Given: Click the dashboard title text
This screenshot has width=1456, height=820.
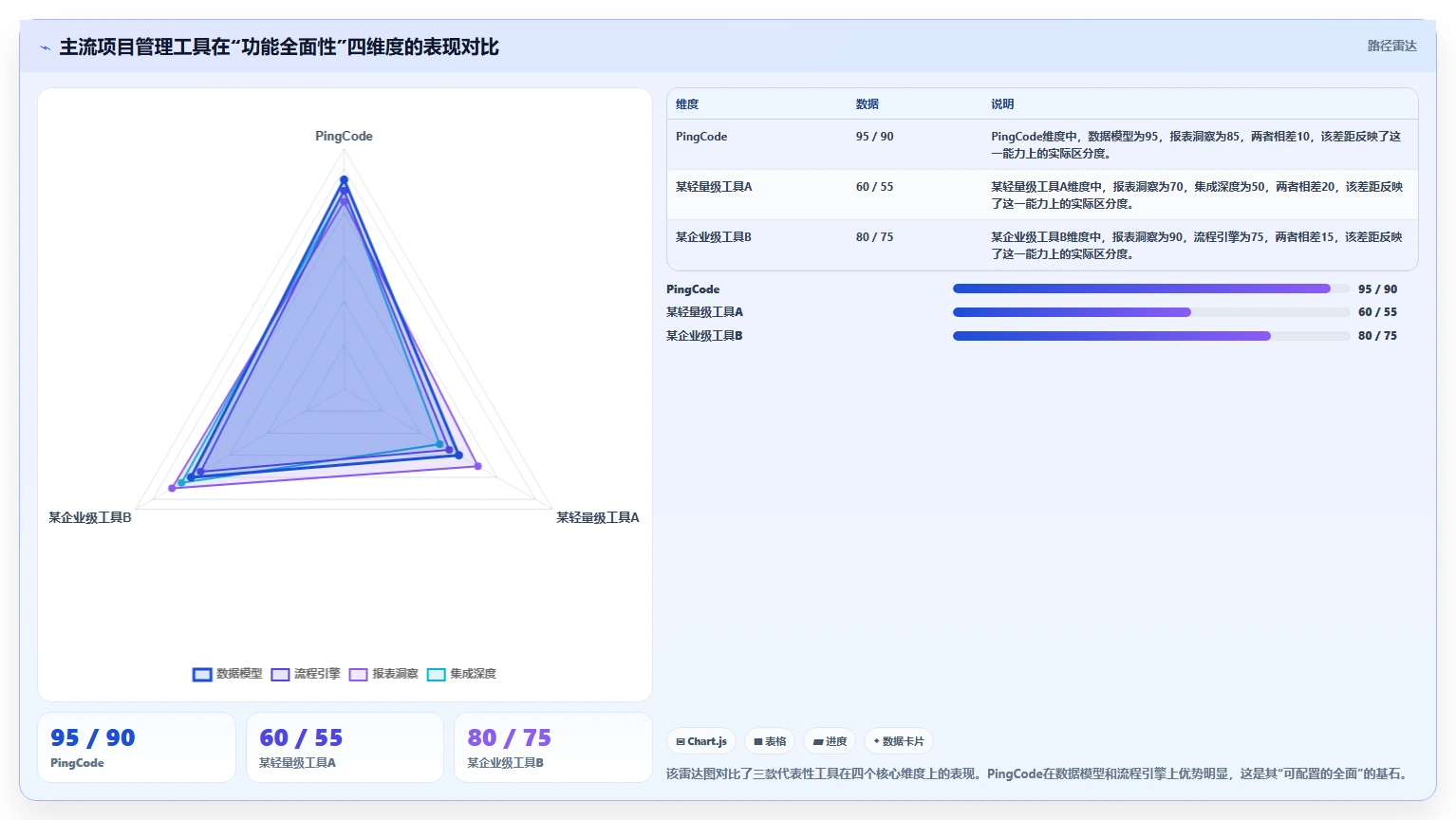Looking at the screenshot, I should 279,47.
